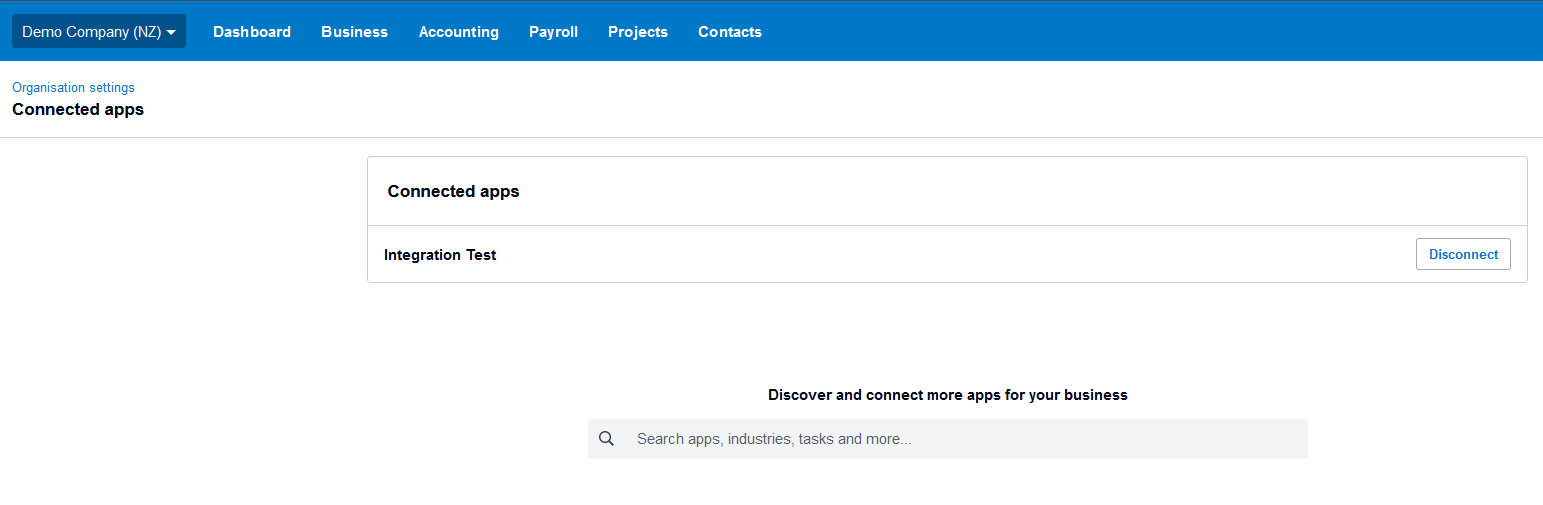The image size is (1543, 505).
Task: Expand the Accounting navigation menu
Action: coord(458,32)
